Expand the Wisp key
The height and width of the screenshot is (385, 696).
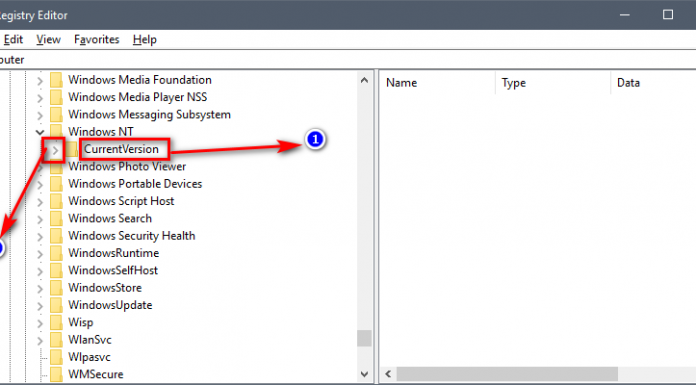point(40,323)
